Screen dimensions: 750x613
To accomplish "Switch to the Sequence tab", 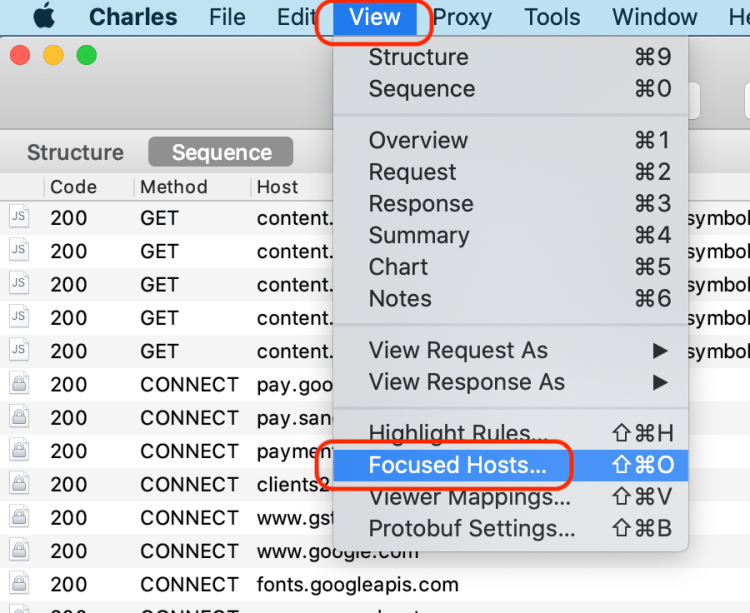I will [221, 152].
